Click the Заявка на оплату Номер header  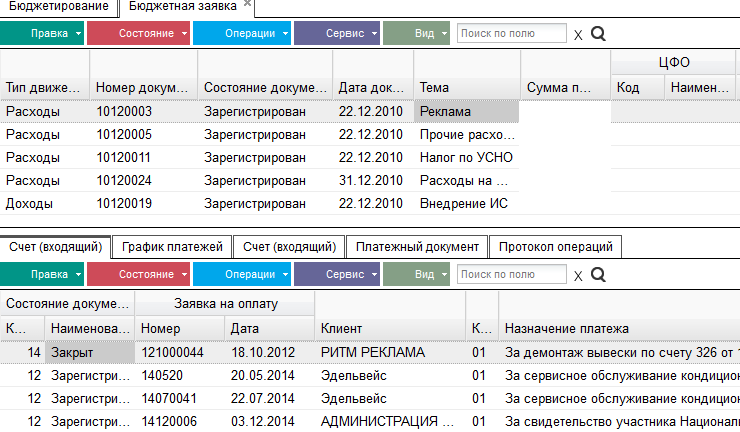[180, 329]
